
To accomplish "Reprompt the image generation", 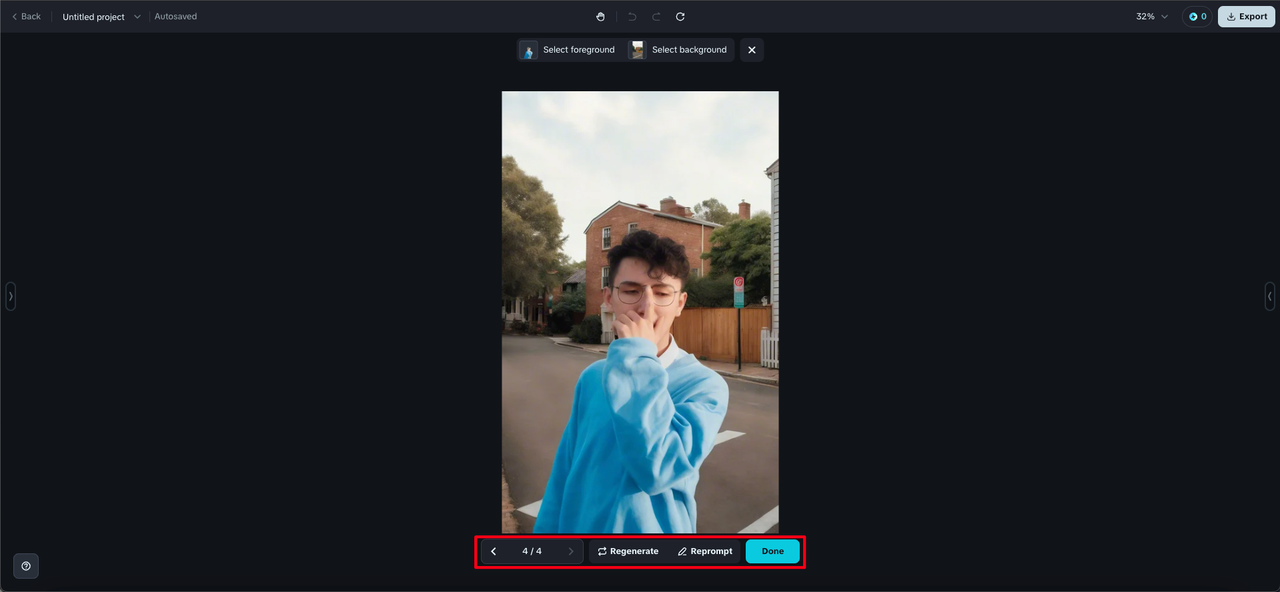I will coord(705,551).
